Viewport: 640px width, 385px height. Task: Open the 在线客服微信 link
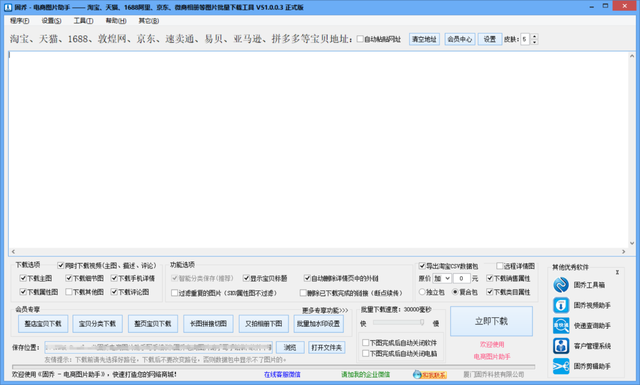click(282, 374)
